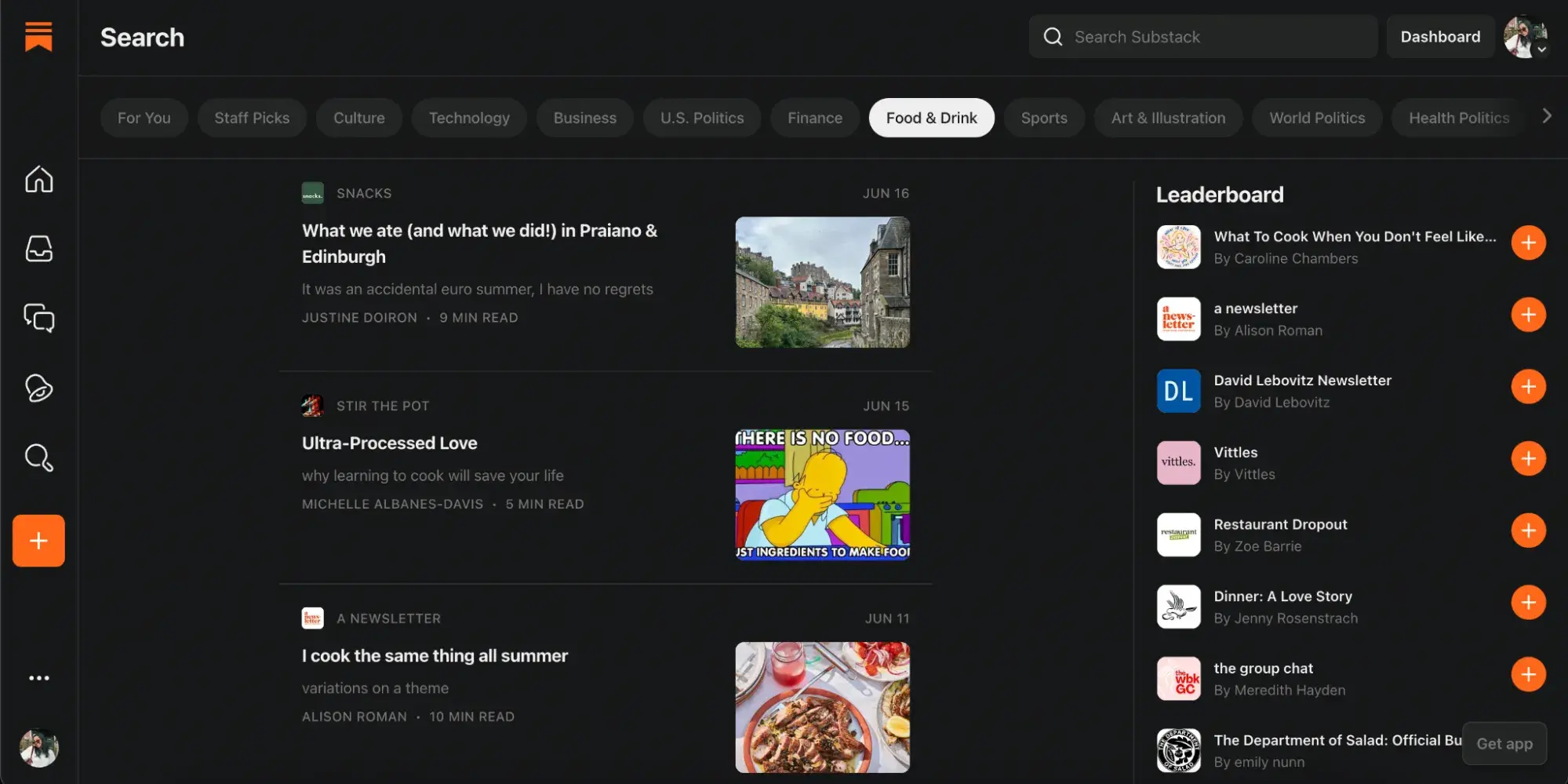Open the group chat logo icon
Image resolution: width=1568 pixels, height=784 pixels.
[1178, 679]
